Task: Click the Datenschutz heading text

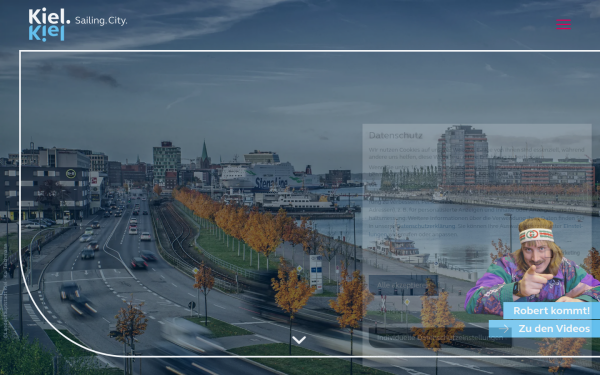Action: 396,135
